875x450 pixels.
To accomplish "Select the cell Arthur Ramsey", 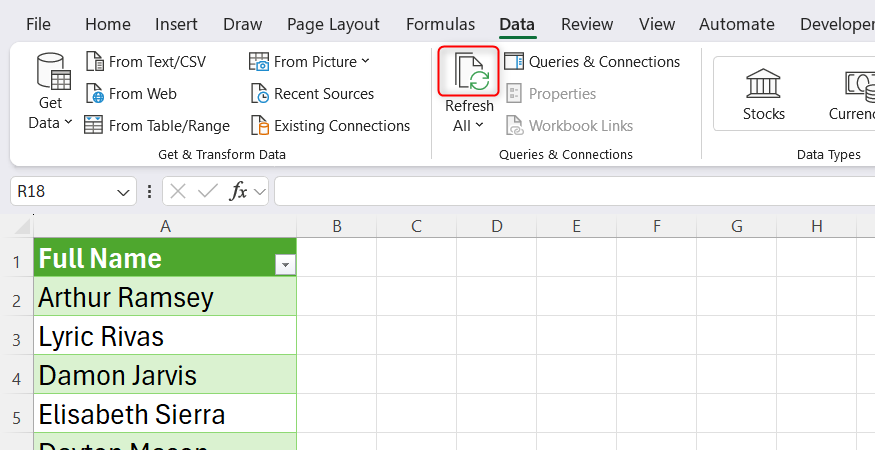I will click(165, 296).
